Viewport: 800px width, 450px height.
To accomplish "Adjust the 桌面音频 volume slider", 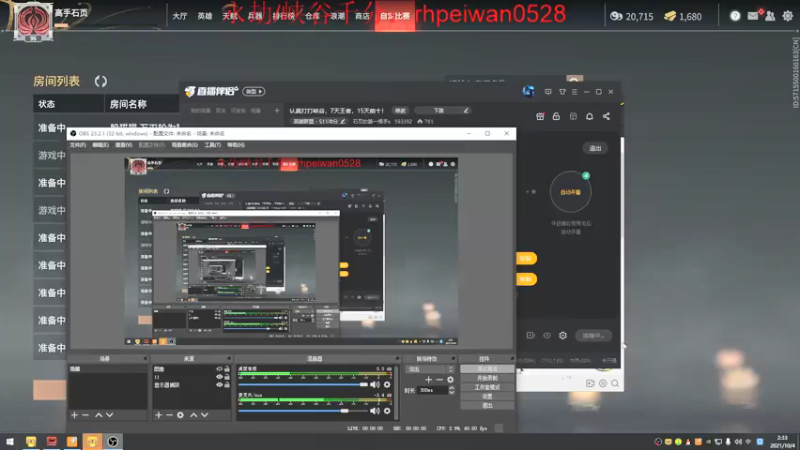I will coord(303,385).
